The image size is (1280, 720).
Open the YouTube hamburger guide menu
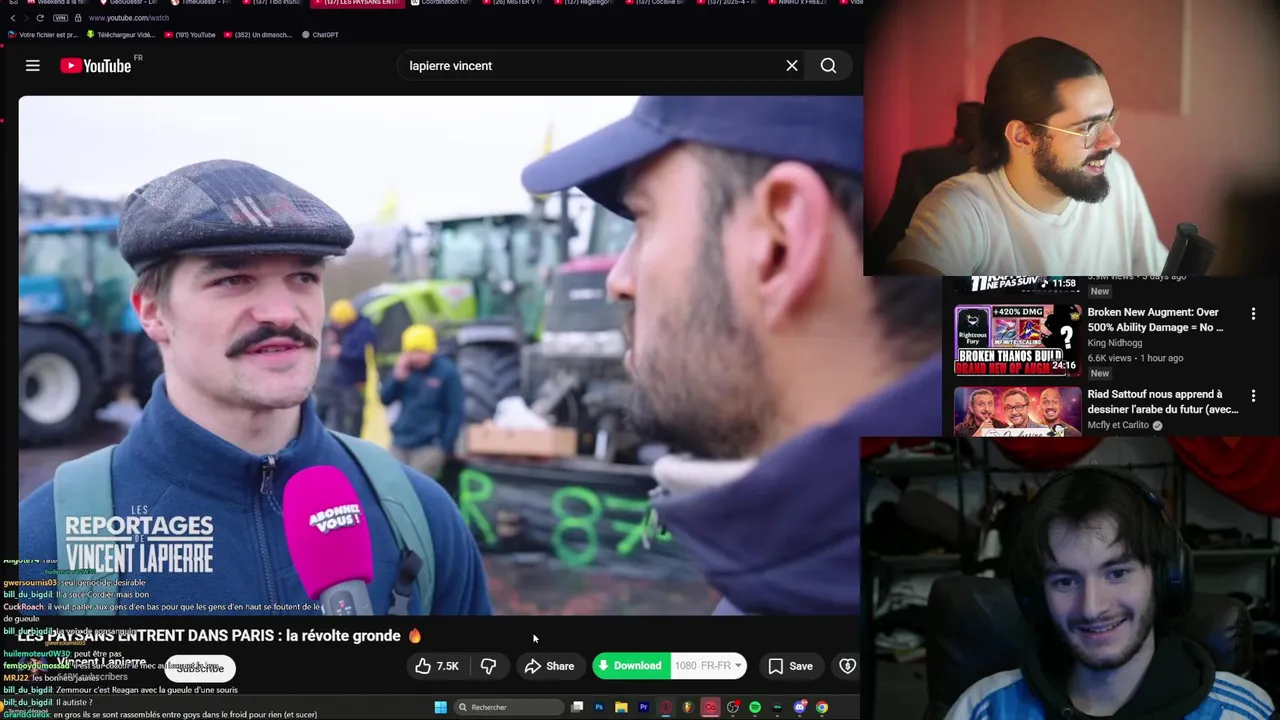point(33,66)
